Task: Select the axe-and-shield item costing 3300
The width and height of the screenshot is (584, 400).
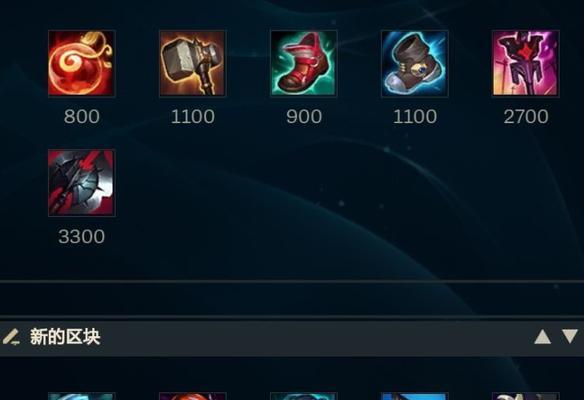Action: 82,183
